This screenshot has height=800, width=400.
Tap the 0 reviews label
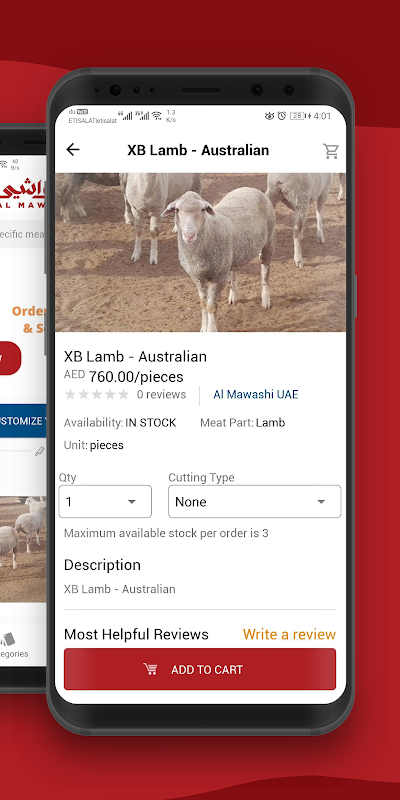[x=161, y=394]
